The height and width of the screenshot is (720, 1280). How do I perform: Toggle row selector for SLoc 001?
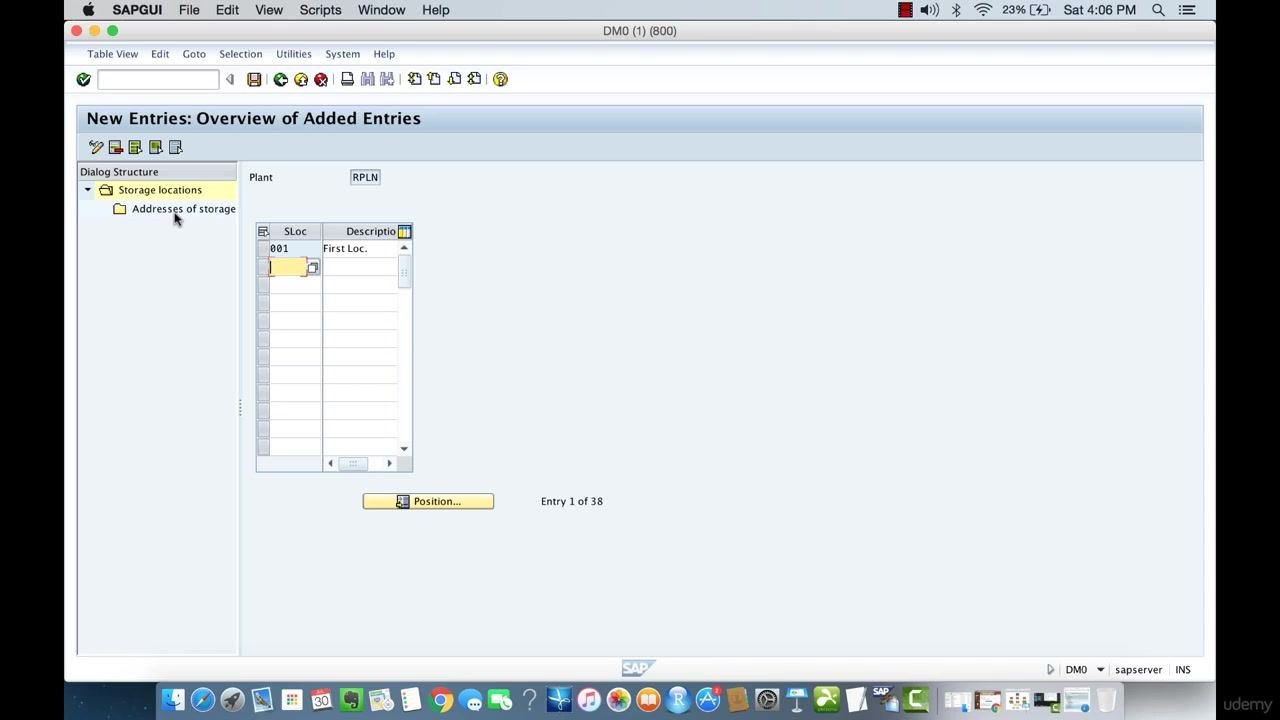tap(263, 248)
